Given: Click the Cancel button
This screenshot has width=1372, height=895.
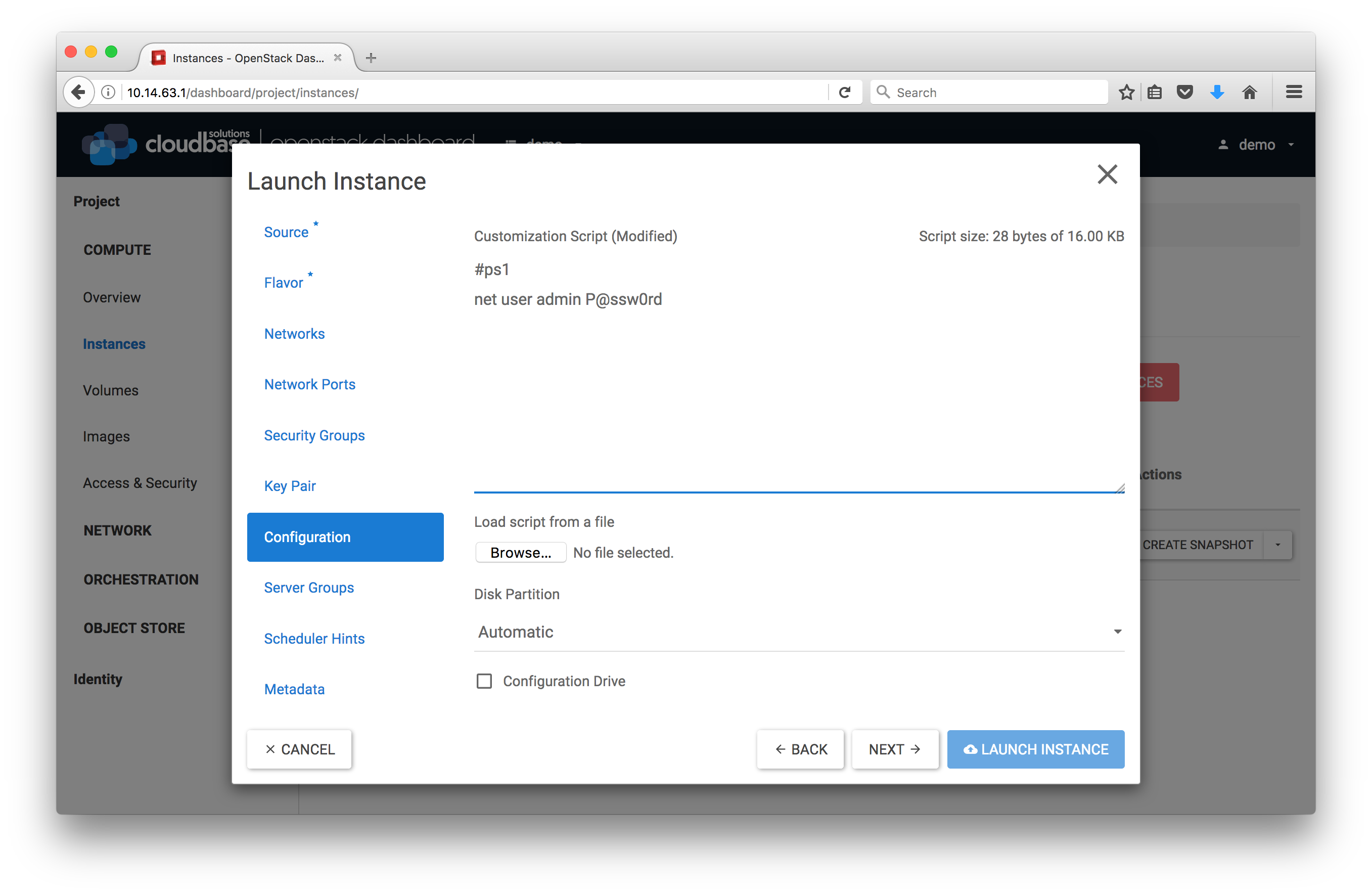Looking at the screenshot, I should (299, 749).
